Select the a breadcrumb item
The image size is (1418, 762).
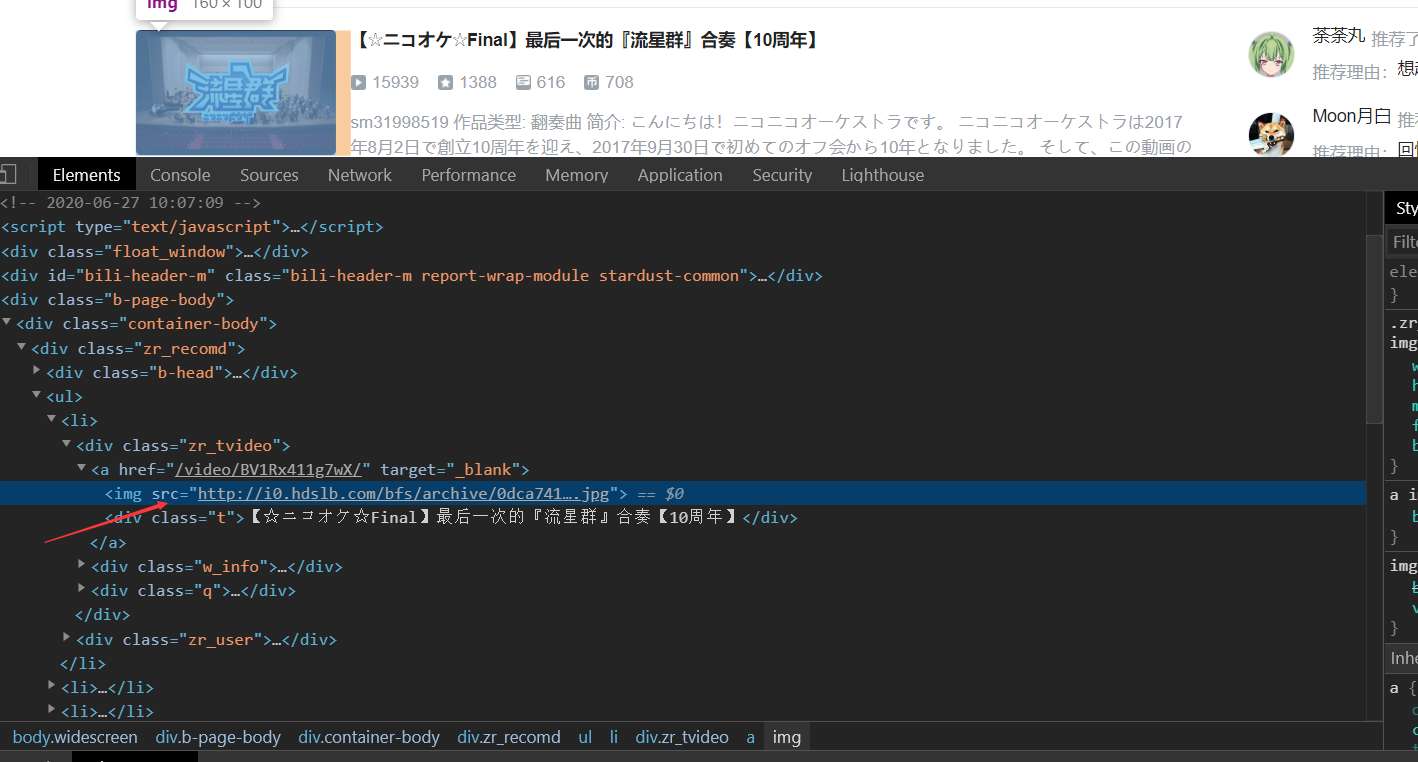tap(750, 737)
